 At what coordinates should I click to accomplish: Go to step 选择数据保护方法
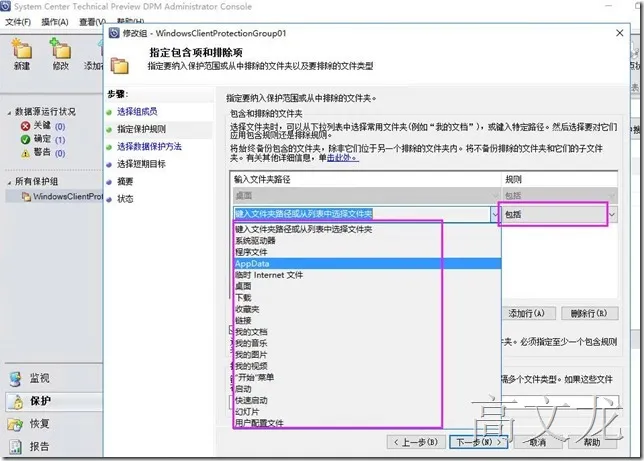(x=149, y=147)
